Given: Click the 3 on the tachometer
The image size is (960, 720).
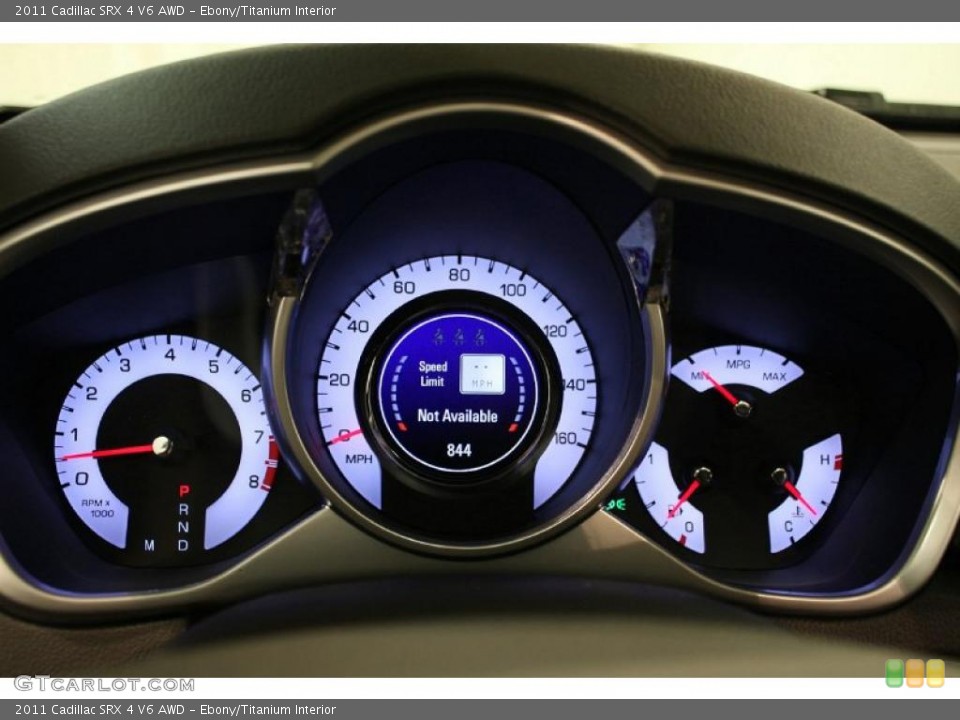Looking at the screenshot, I should click(x=125, y=366).
